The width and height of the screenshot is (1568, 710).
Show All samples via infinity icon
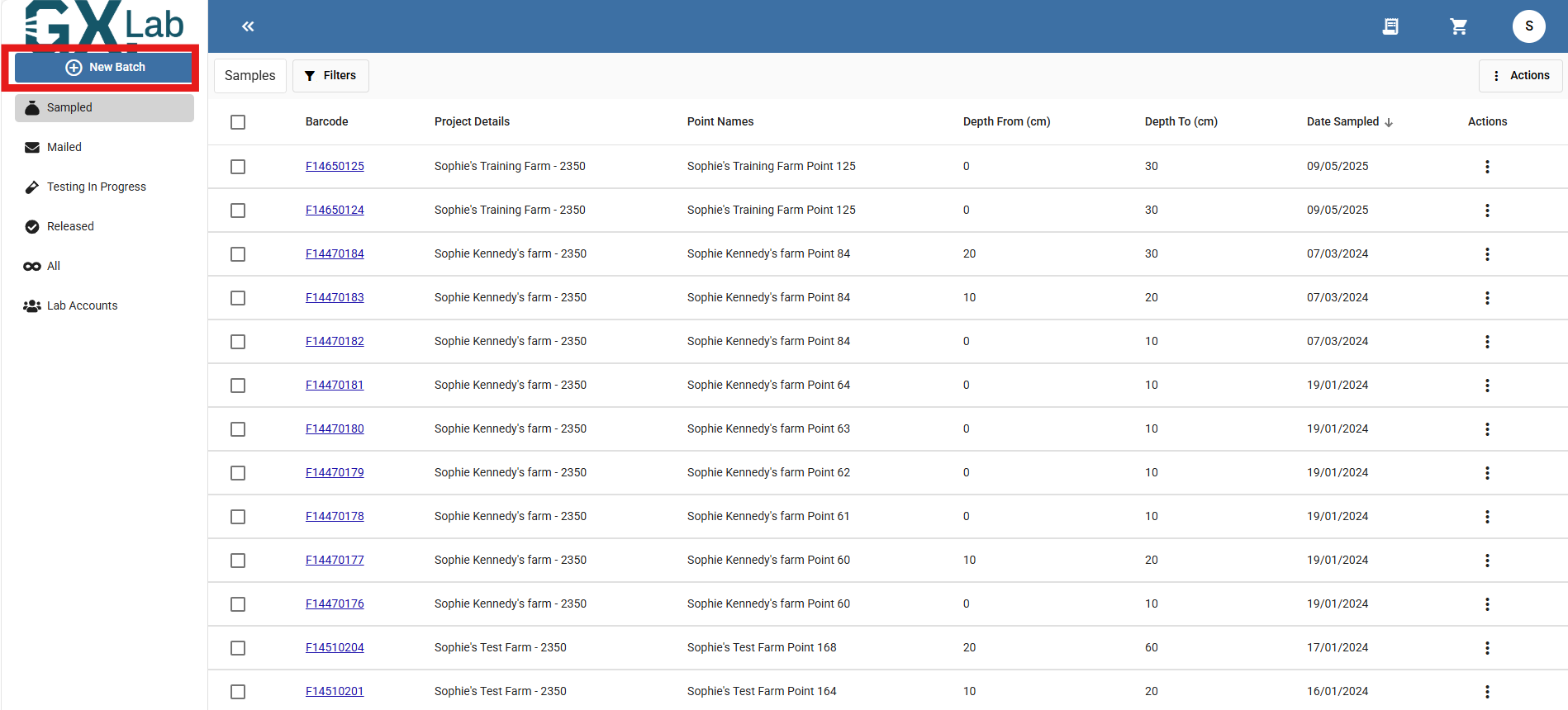[x=33, y=266]
